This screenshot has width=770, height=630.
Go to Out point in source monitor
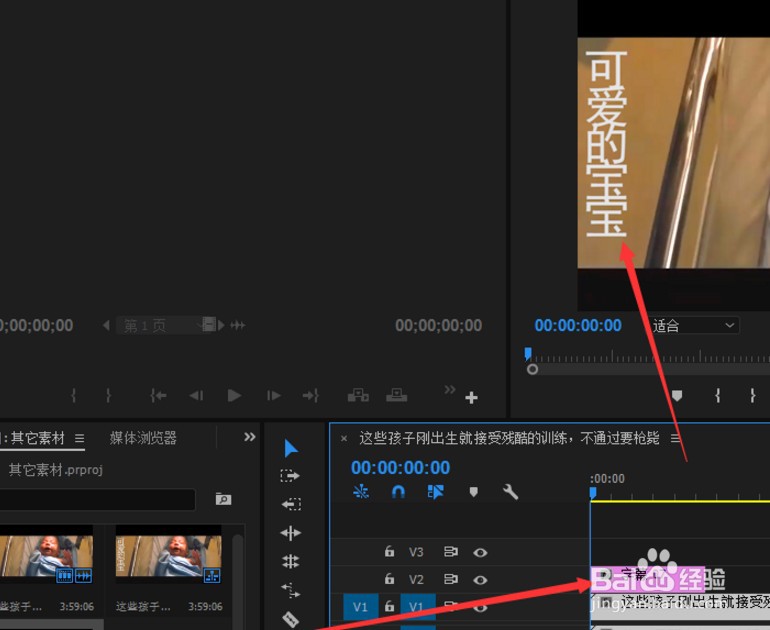[311, 395]
